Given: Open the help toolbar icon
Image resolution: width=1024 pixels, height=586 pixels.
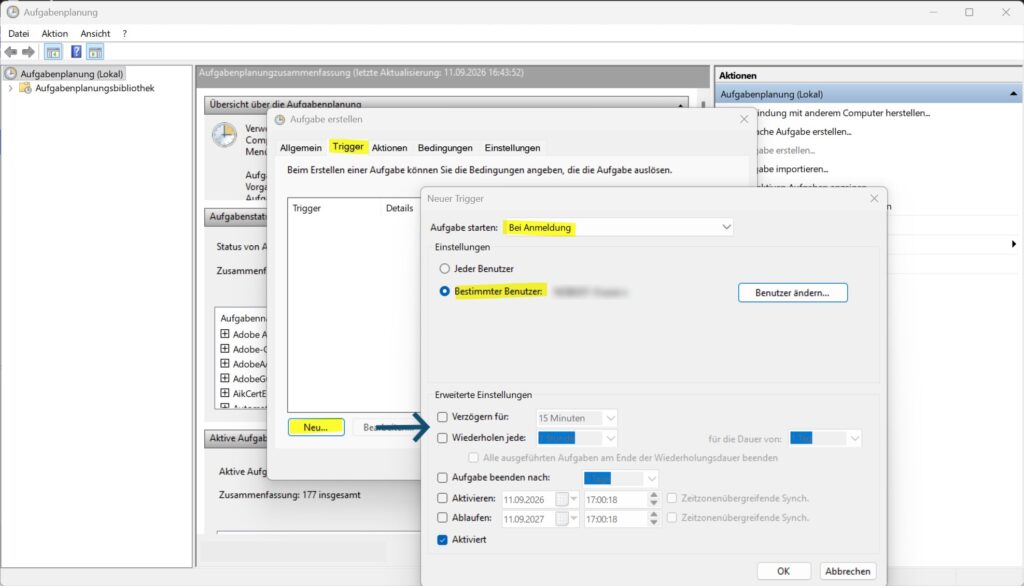Looking at the screenshot, I should pyautogui.click(x=76, y=52).
